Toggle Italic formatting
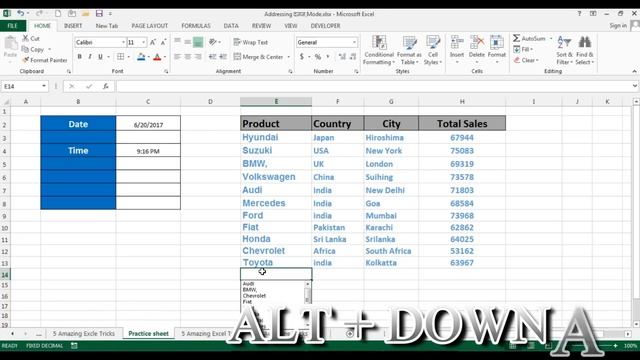Screen dimensions: 640x360 (x=89, y=56)
